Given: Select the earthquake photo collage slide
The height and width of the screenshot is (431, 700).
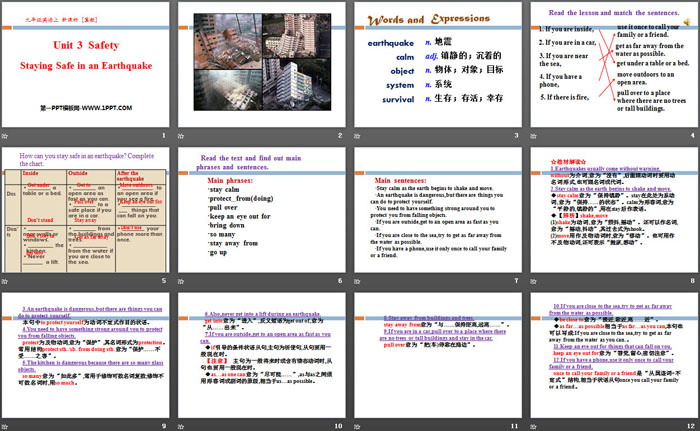Looking at the screenshot, I should (x=262, y=69).
